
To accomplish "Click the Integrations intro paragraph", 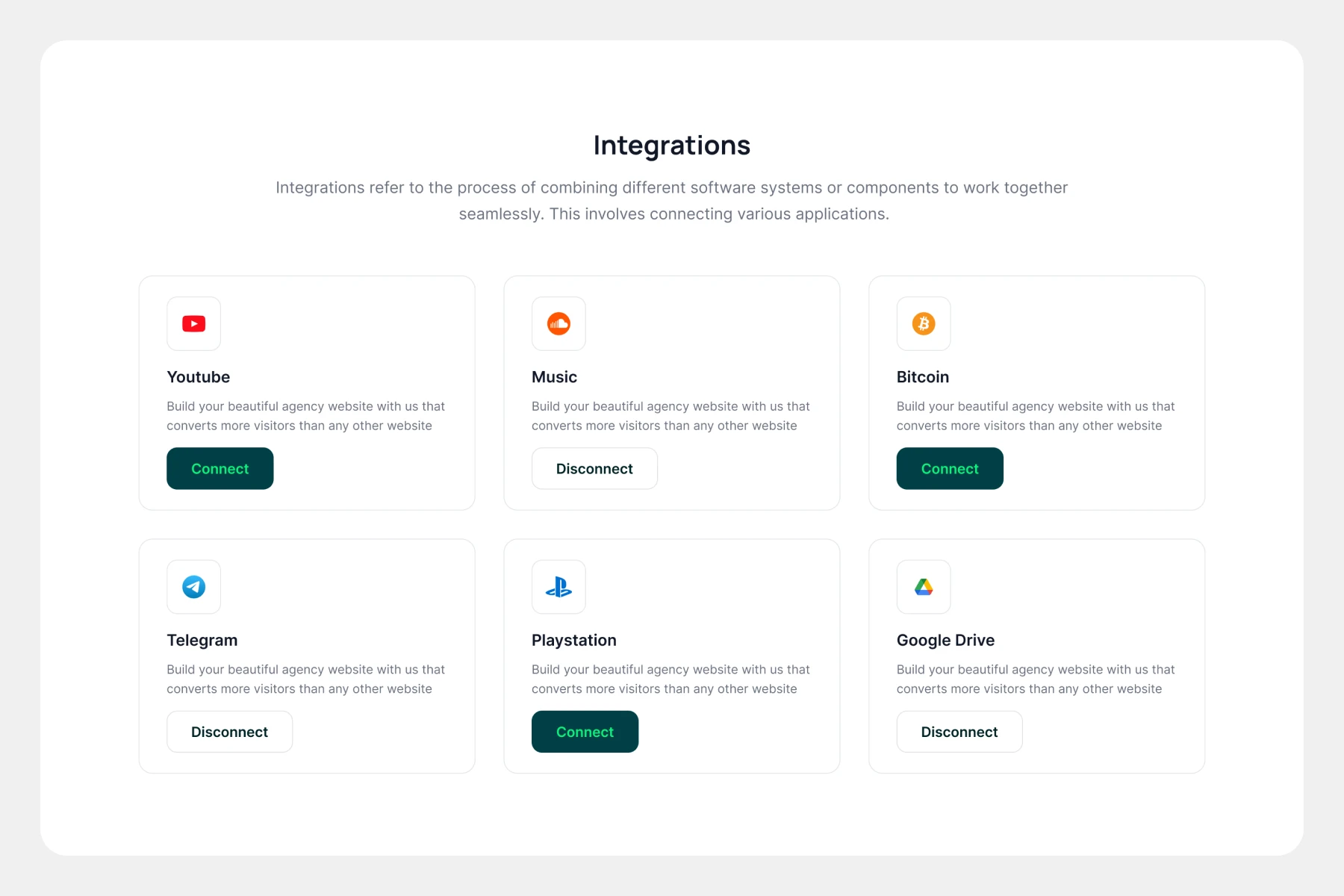I will tap(671, 200).
